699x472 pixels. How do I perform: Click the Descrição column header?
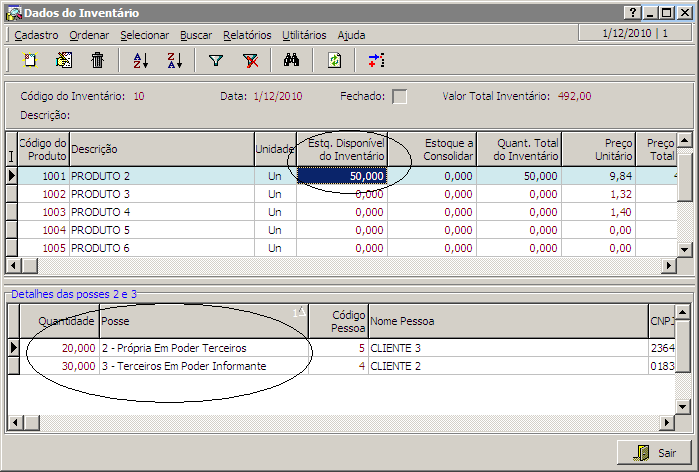click(162, 149)
